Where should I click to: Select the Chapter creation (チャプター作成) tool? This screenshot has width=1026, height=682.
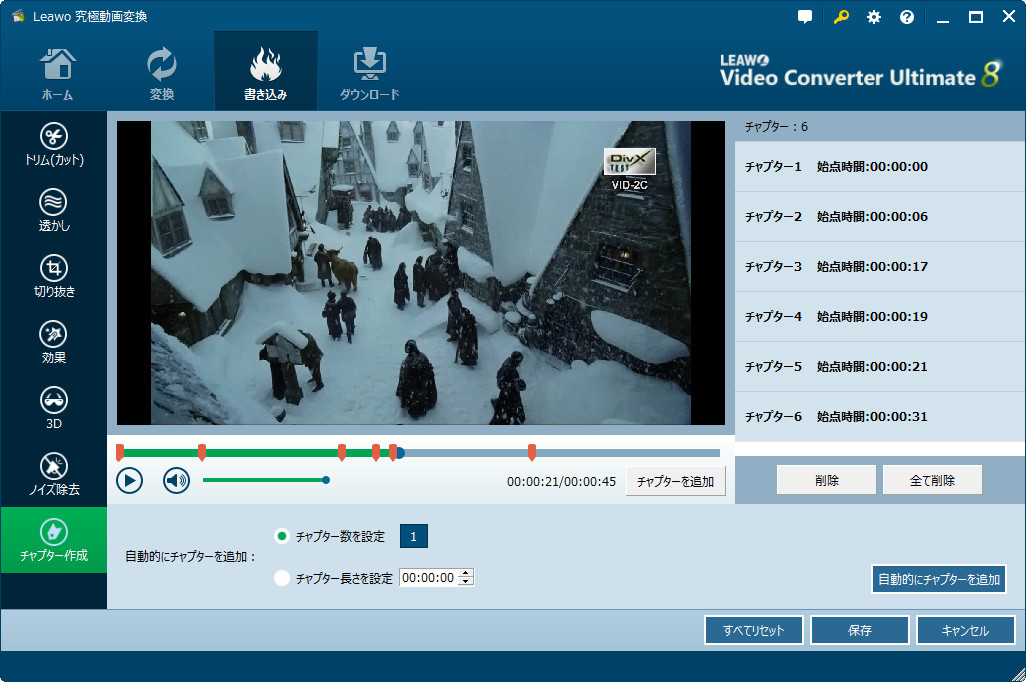tap(54, 540)
